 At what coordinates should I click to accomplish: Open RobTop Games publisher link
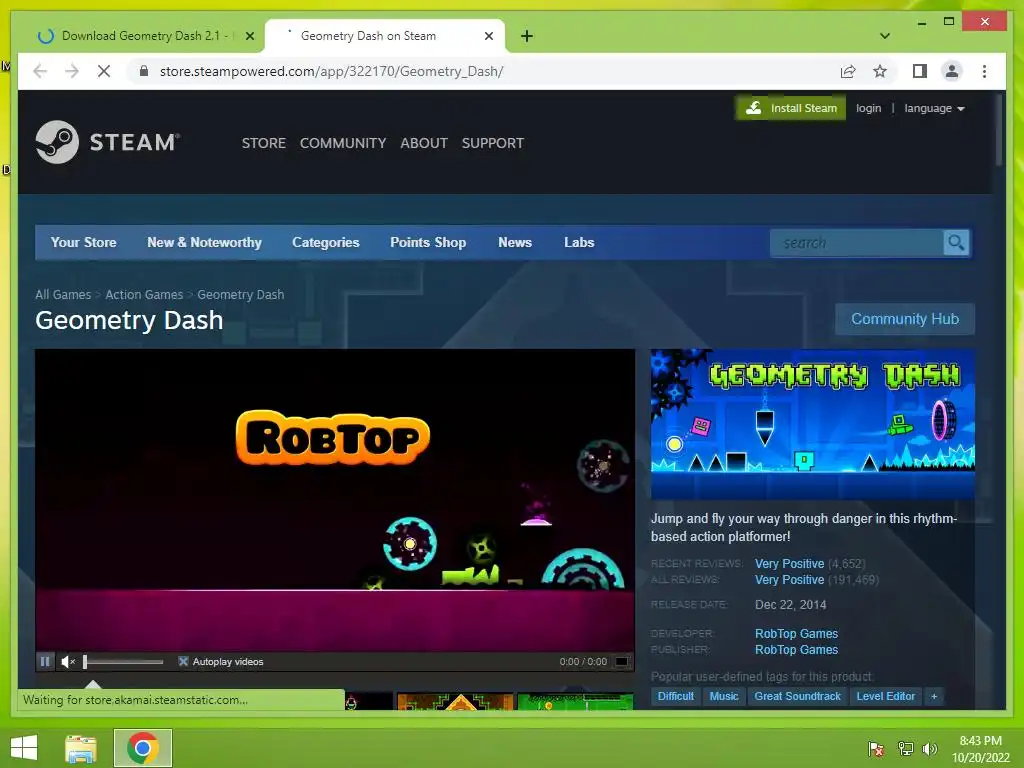point(796,650)
